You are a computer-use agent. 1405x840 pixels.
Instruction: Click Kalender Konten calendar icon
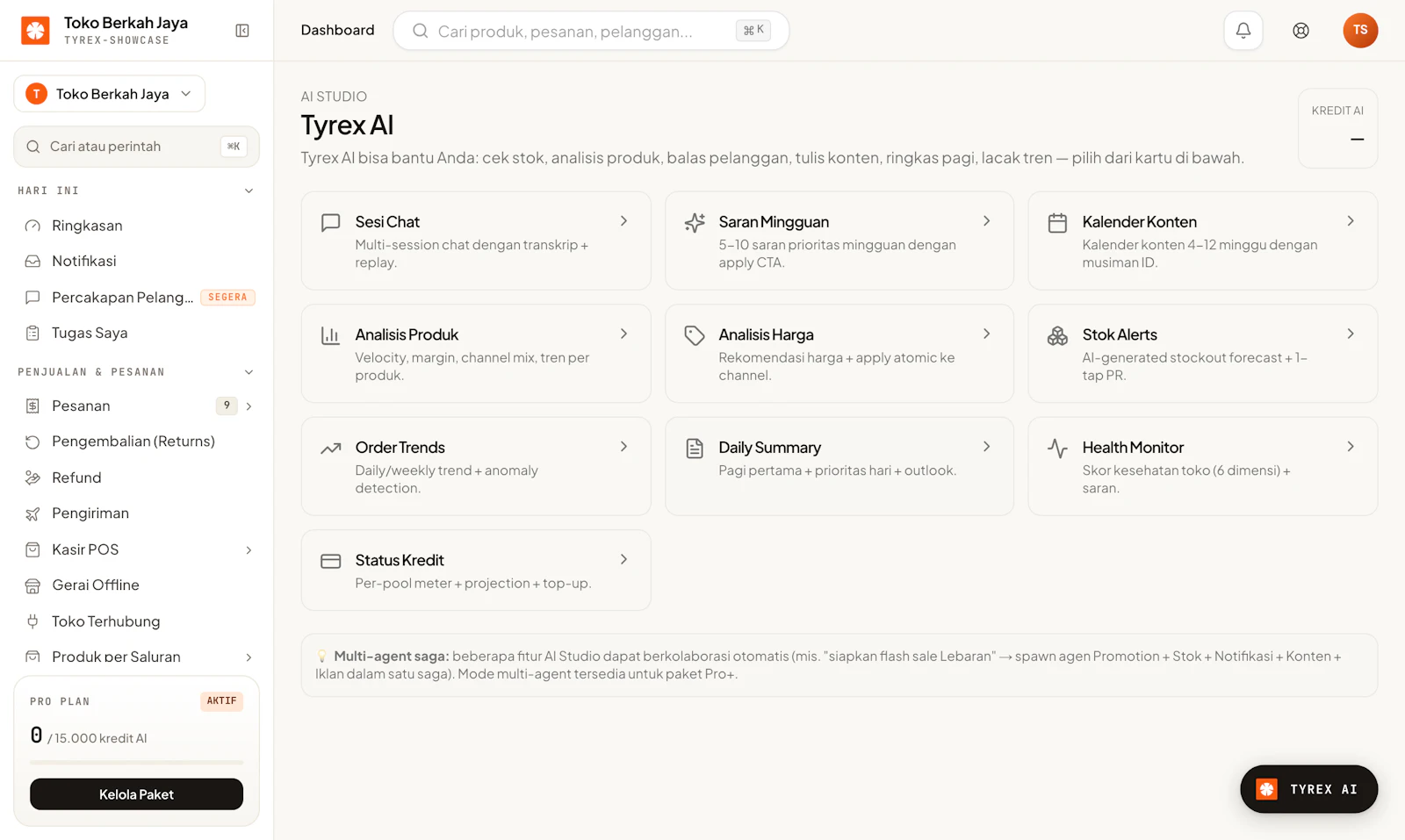1057,223
